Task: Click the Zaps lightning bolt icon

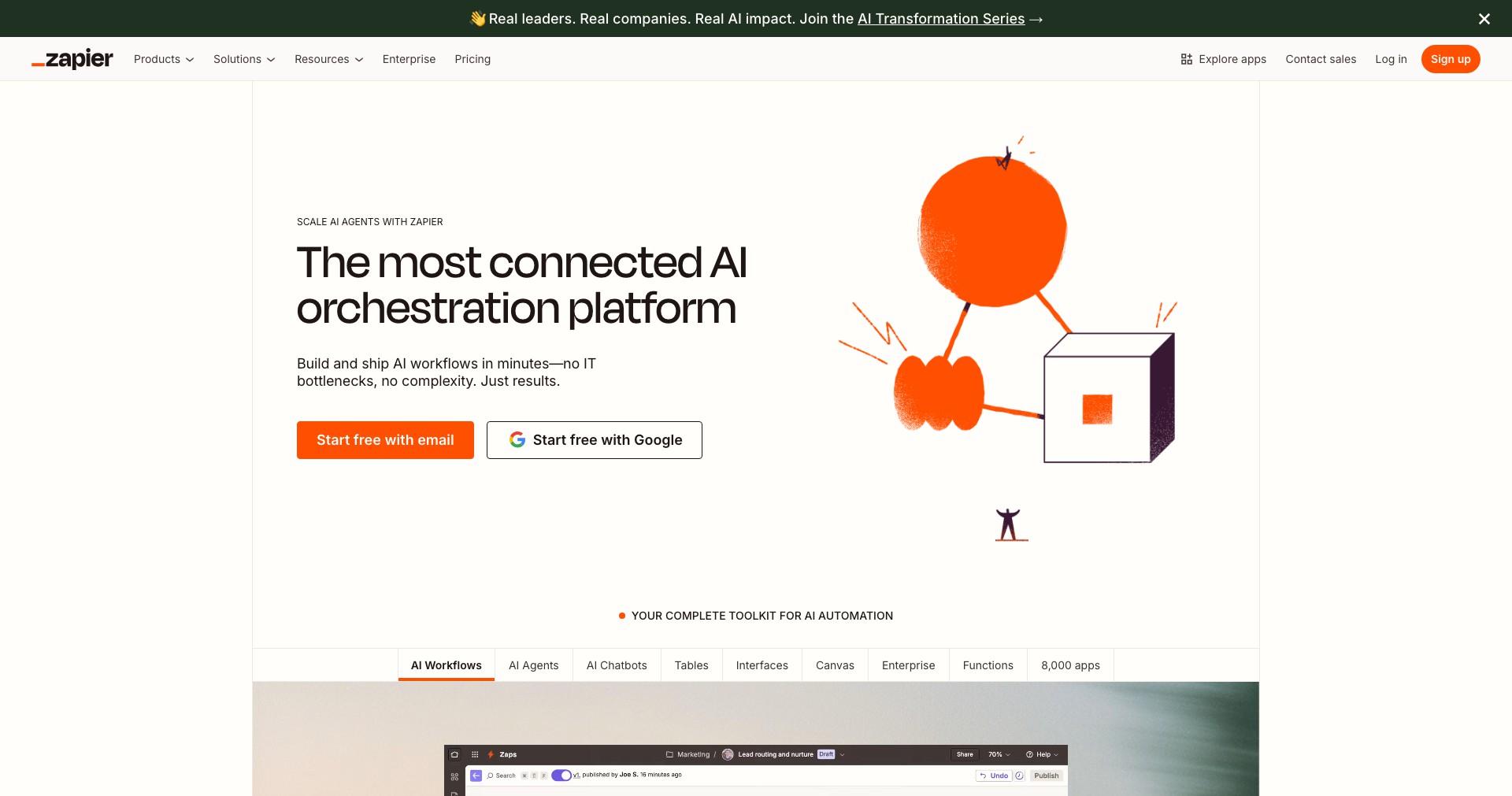Action: pos(491,754)
